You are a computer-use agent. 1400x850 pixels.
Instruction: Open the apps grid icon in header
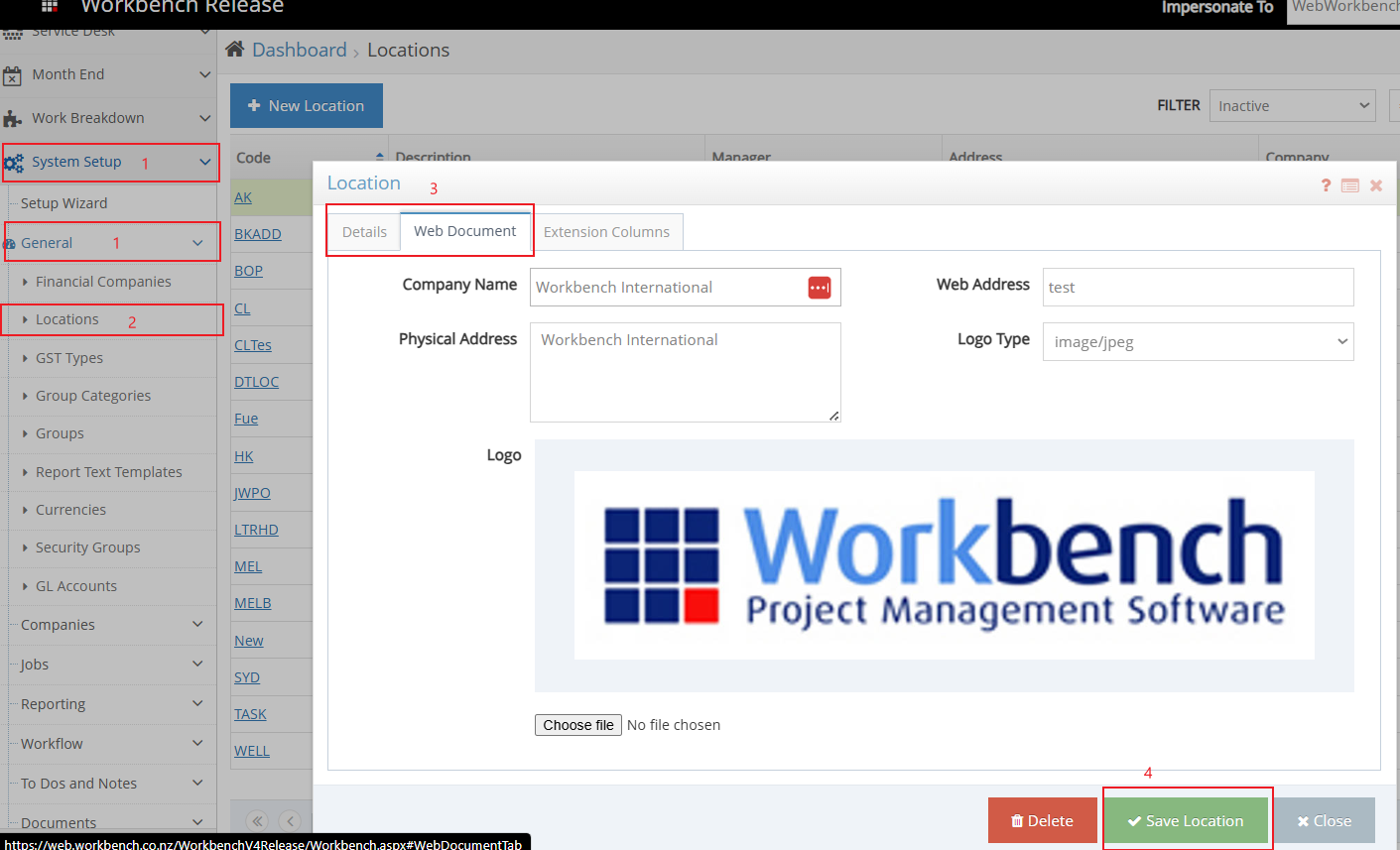[x=49, y=6]
